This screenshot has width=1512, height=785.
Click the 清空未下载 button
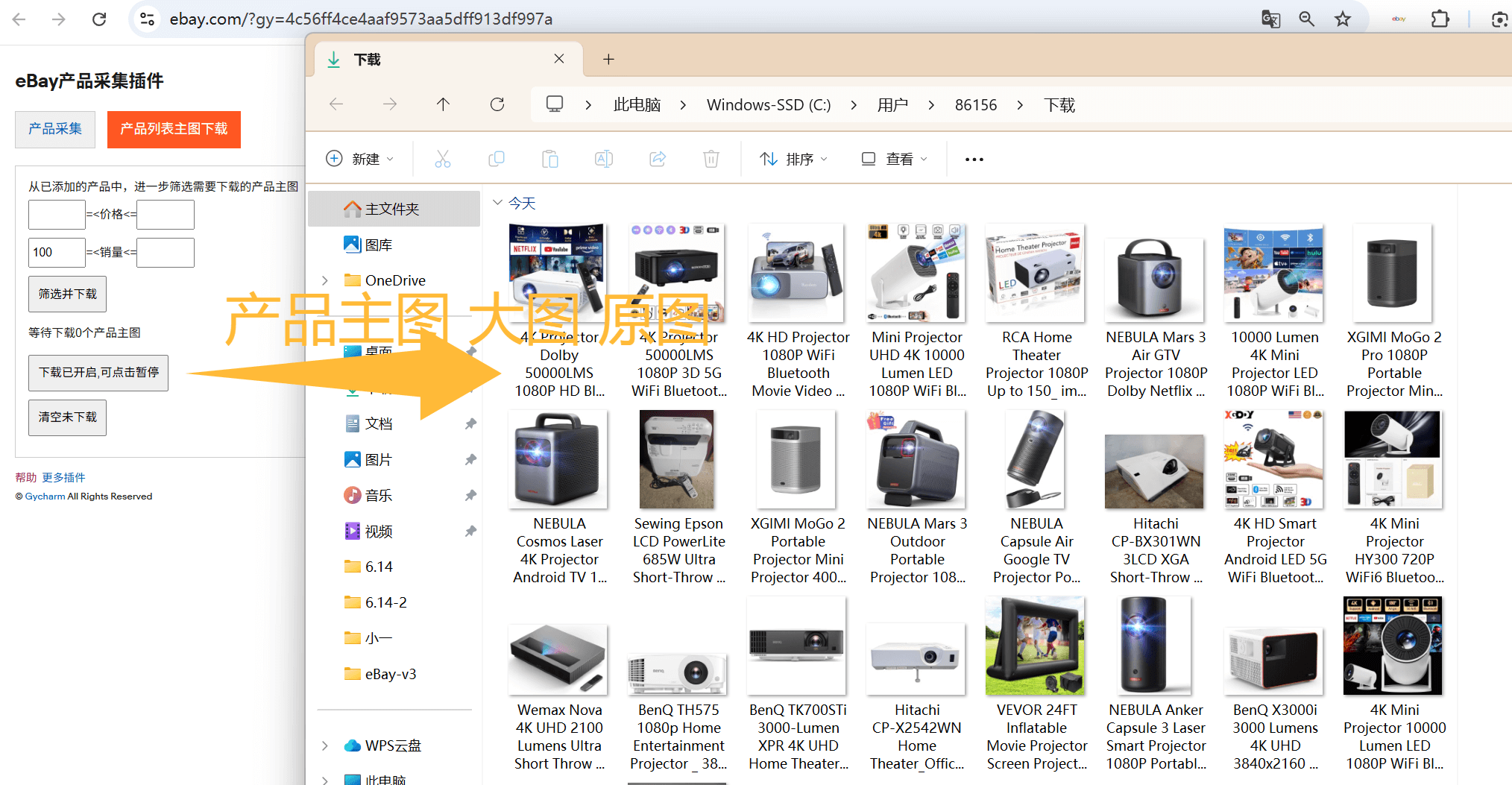point(68,417)
